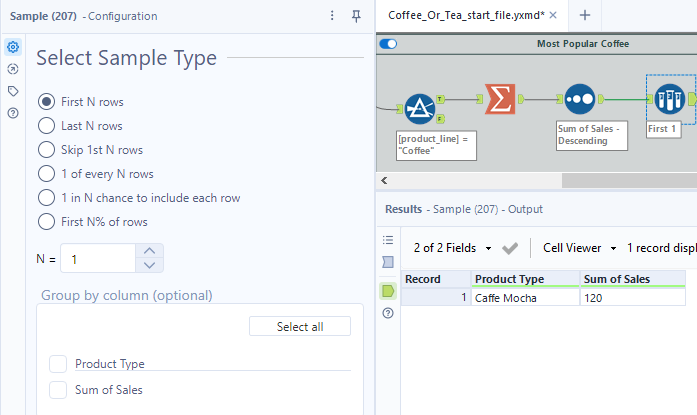Select First N% of rows option
The height and width of the screenshot is (415, 697).
click(46, 222)
